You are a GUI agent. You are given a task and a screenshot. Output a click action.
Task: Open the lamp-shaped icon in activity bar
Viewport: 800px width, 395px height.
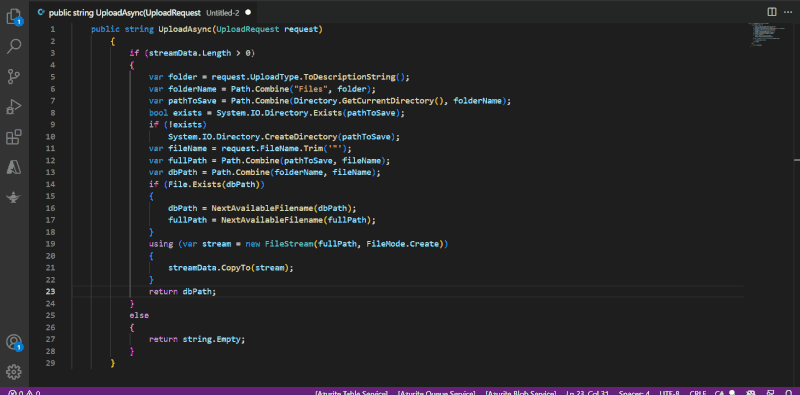[14, 197]
